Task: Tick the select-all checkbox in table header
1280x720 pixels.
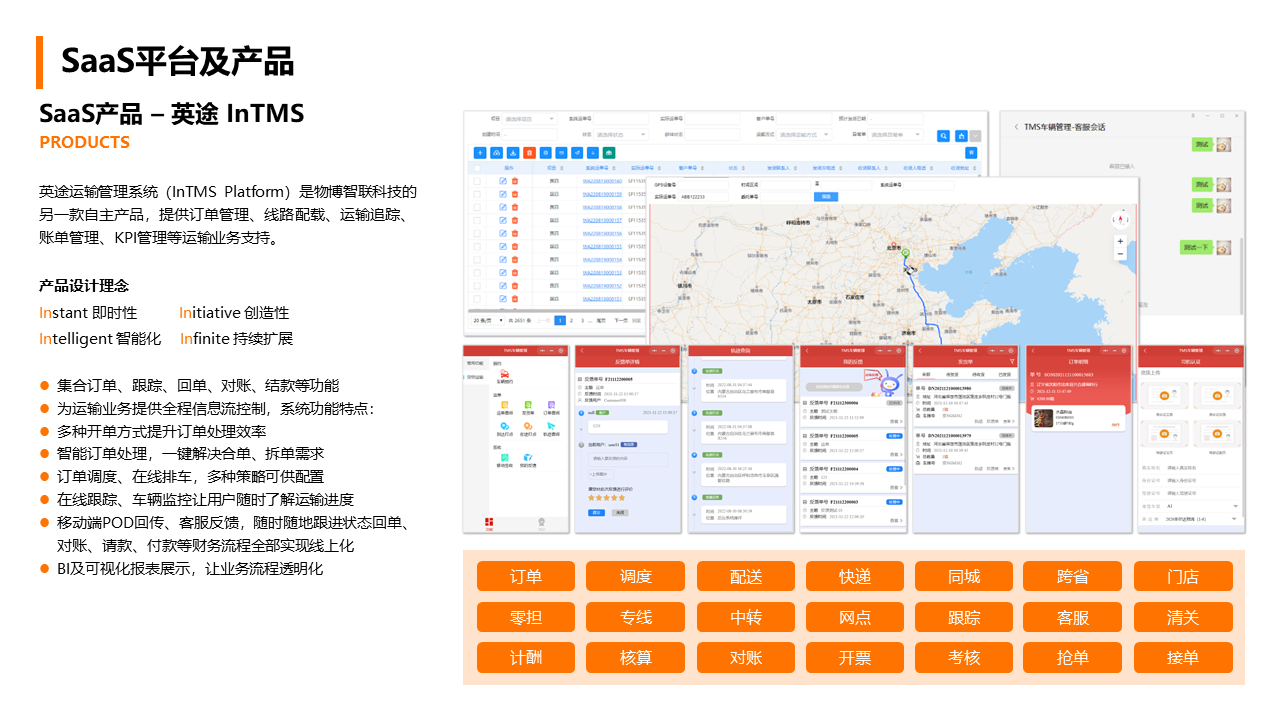Action: pyautogui.click(x=477, y=168)
